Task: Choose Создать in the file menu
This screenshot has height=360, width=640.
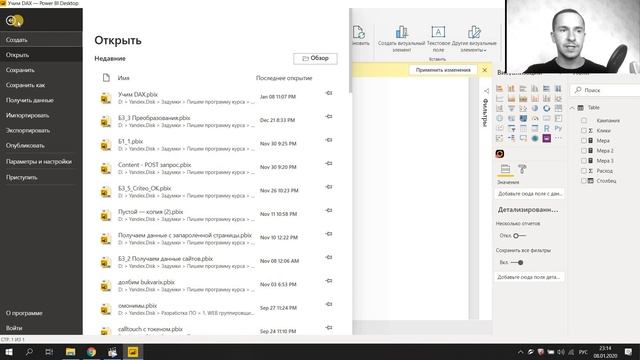Action: pos(41,40)
